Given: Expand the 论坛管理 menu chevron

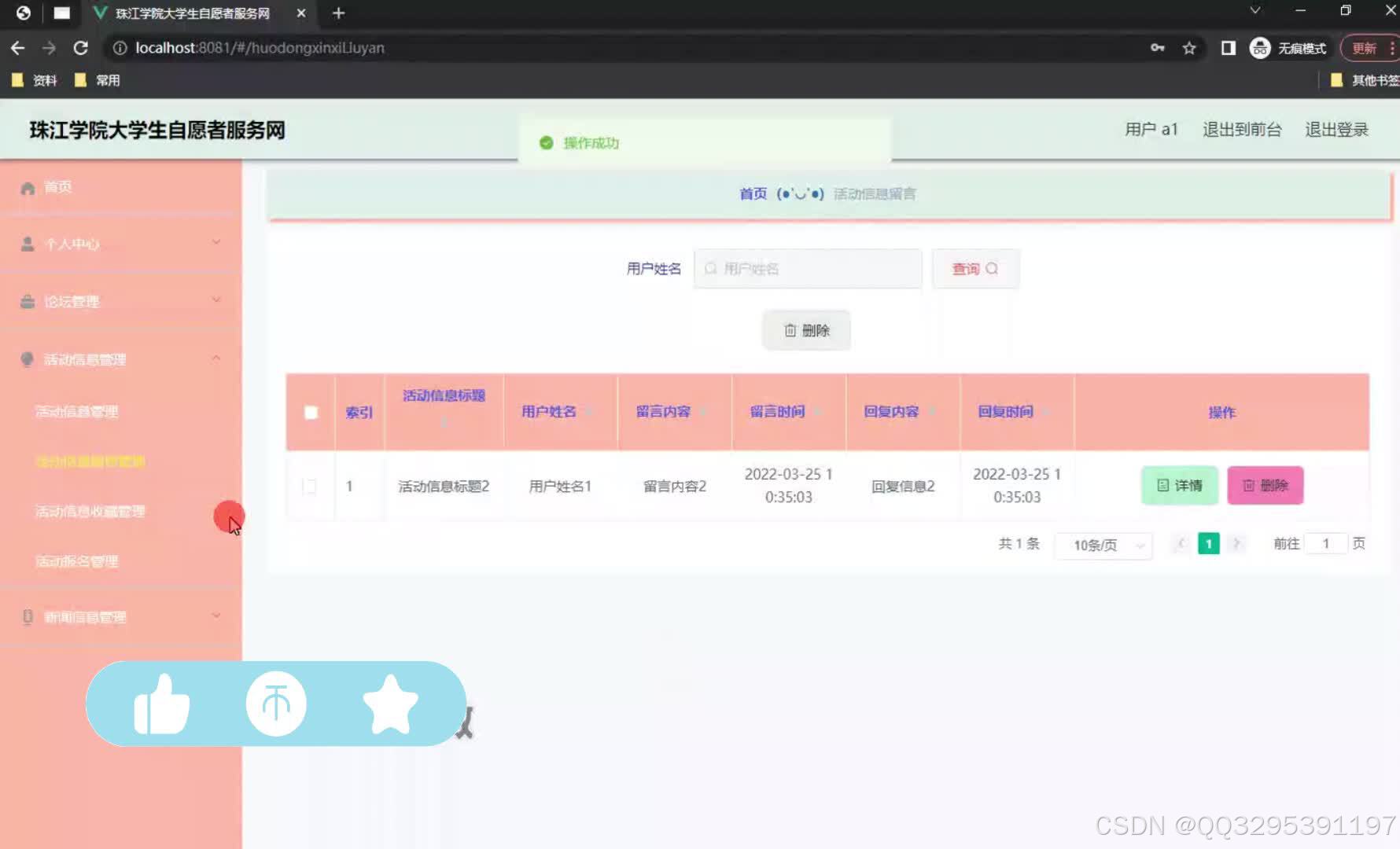Looking at the screenshot, I should [216, 300].
